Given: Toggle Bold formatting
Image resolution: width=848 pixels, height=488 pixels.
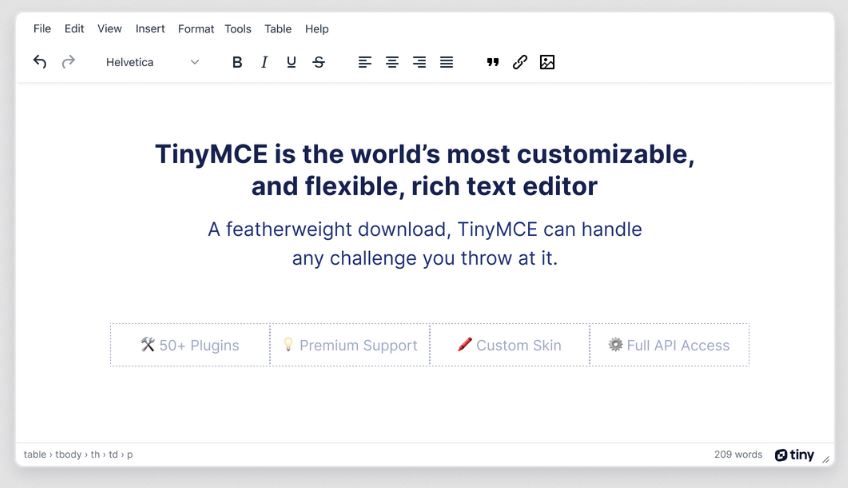Looking at the screenshot, I should tap(237, 62).
